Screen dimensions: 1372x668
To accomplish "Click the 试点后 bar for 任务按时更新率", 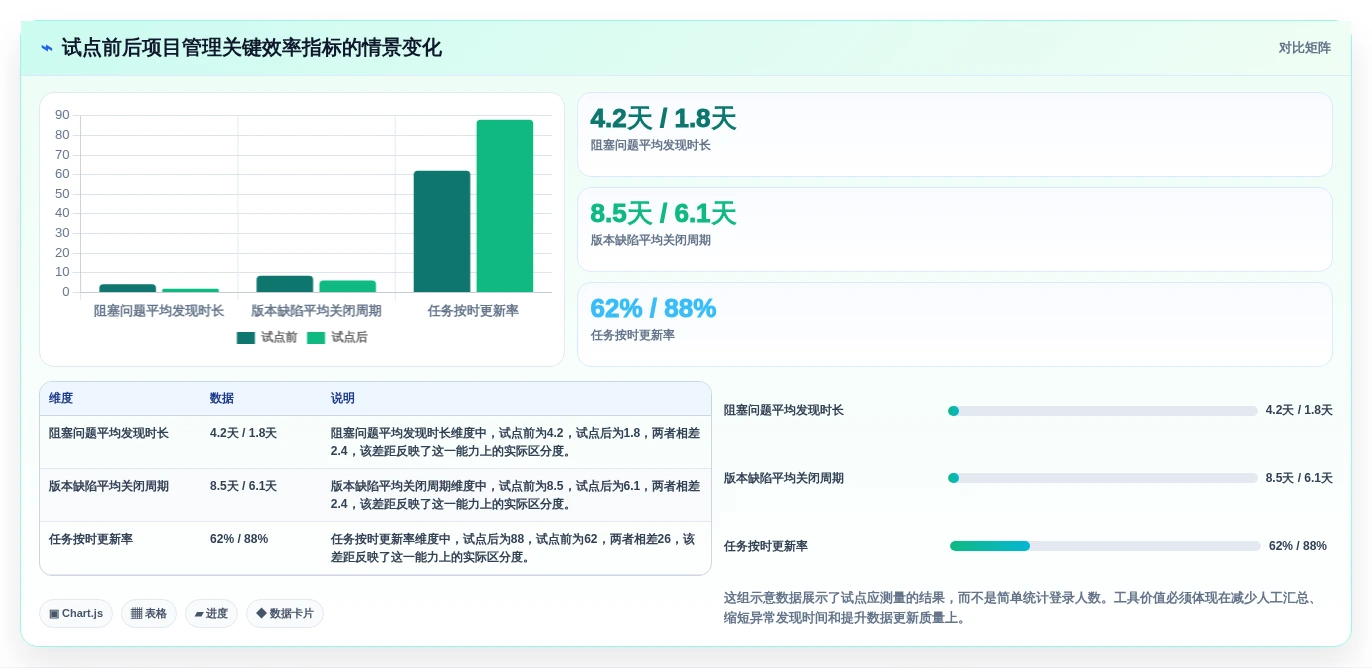I will pyautogui.click(x=505, y=206).
